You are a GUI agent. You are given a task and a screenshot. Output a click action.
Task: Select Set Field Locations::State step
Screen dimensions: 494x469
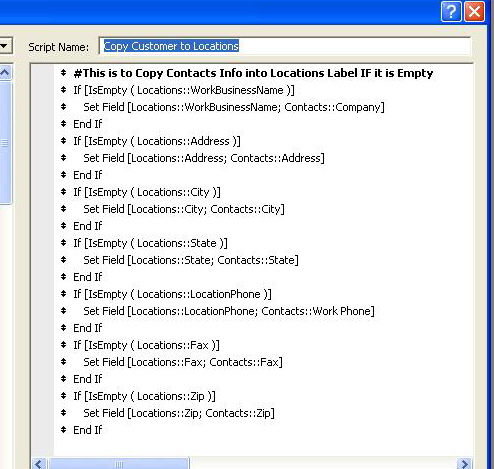(191, 260)
